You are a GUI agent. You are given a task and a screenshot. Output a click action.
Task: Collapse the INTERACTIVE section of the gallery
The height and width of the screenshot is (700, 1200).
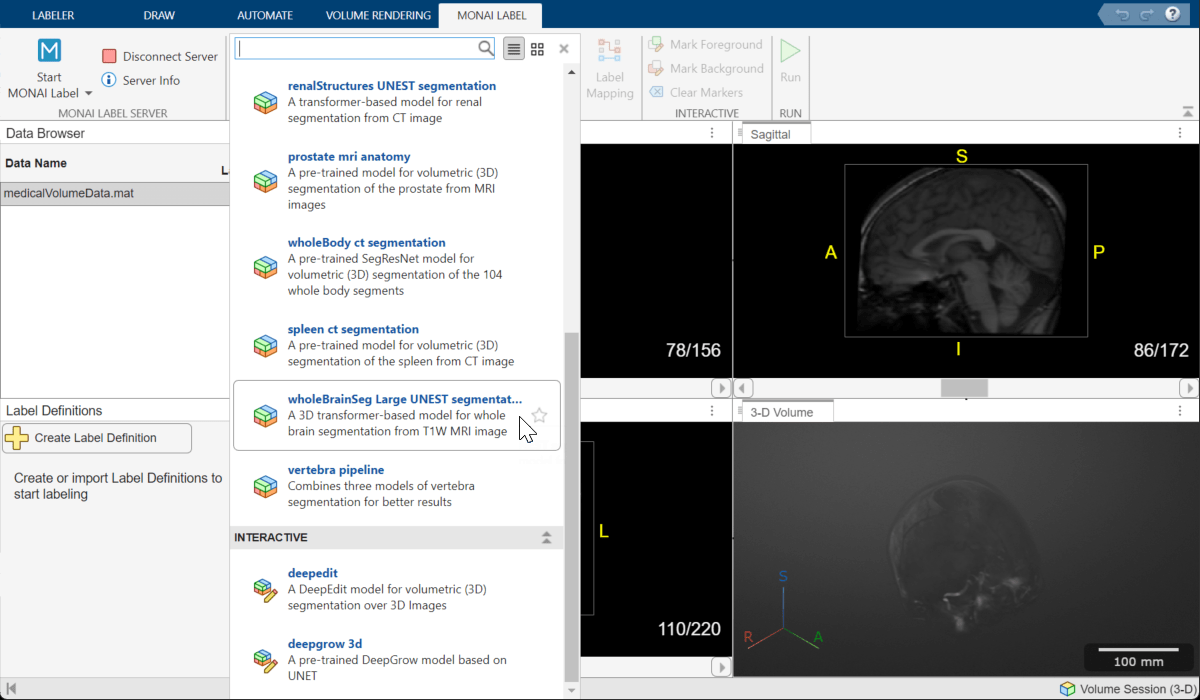tap(546, 537)
